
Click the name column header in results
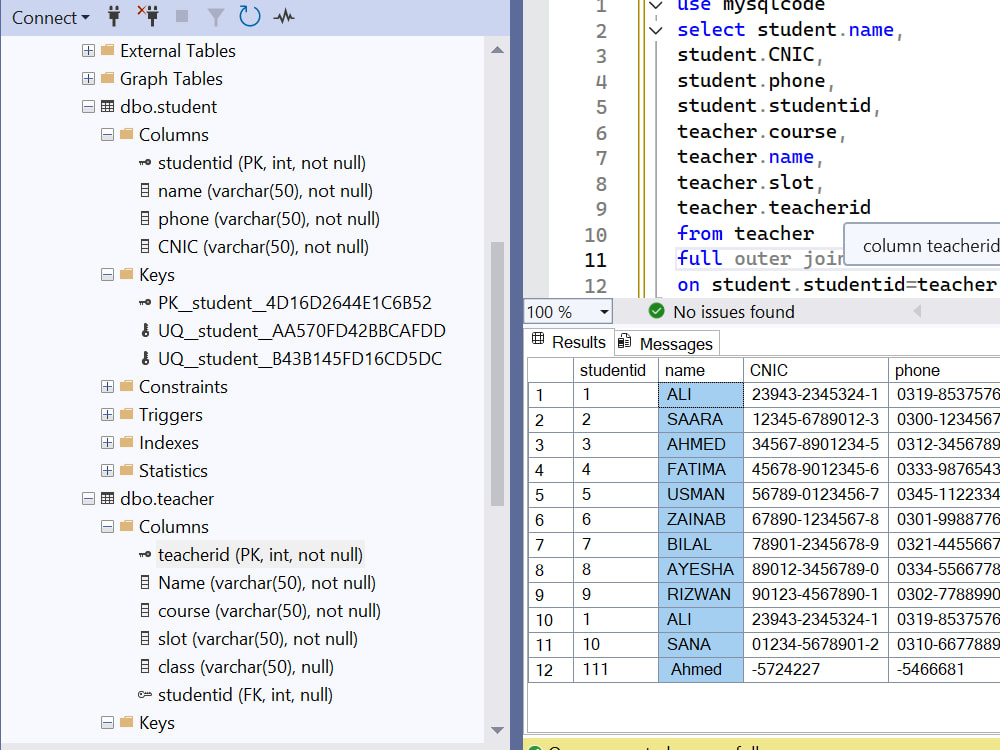(700, 370)
